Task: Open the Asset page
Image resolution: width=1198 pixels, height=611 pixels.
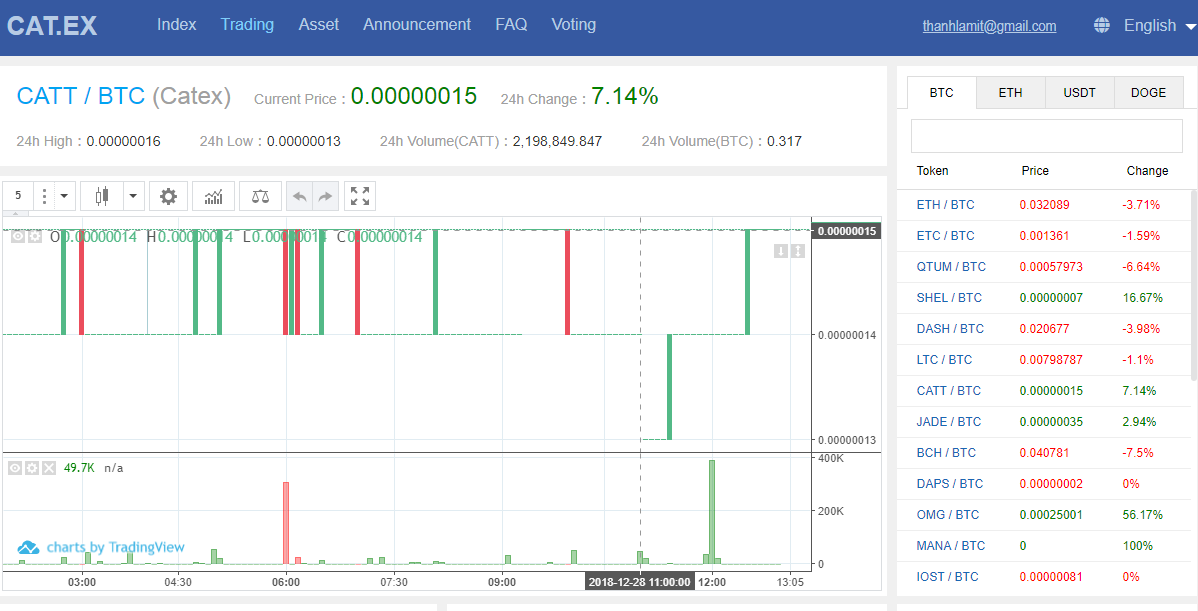Action: (x=319, y=24)
